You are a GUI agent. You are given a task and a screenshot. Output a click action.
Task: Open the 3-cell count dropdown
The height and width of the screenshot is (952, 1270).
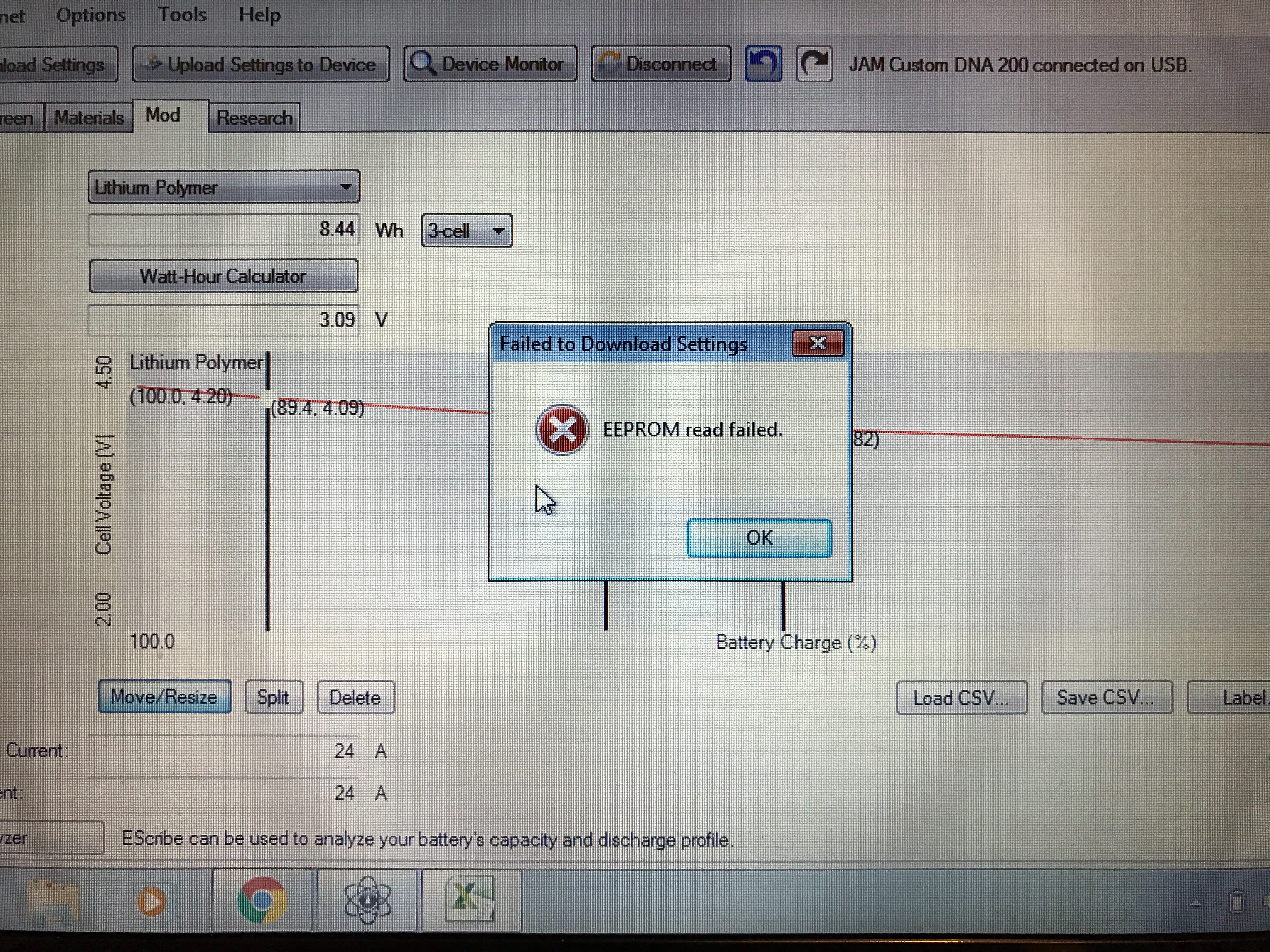[x=466, y=231]
